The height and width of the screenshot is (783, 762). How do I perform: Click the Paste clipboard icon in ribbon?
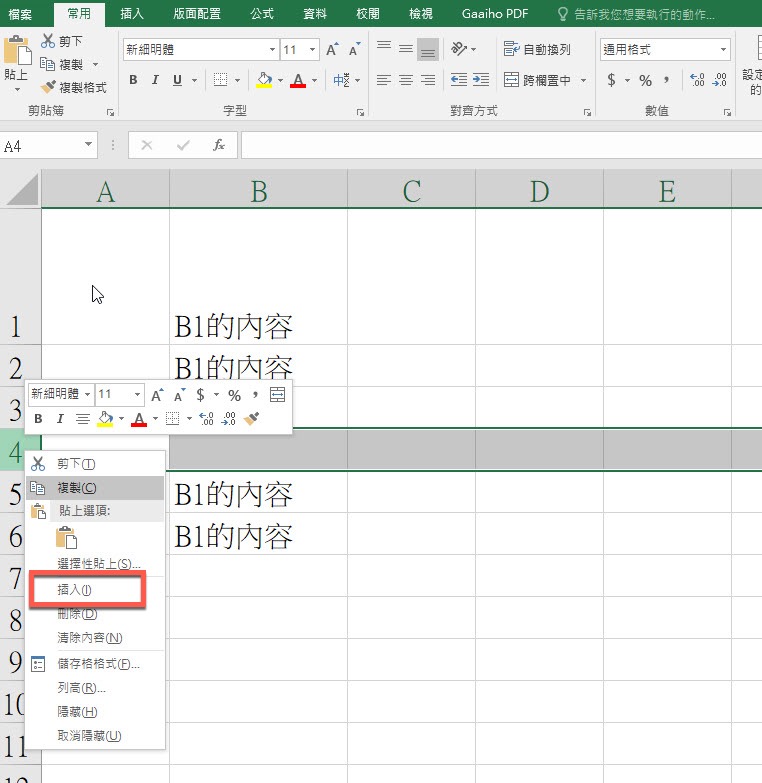tap(16, 50)
